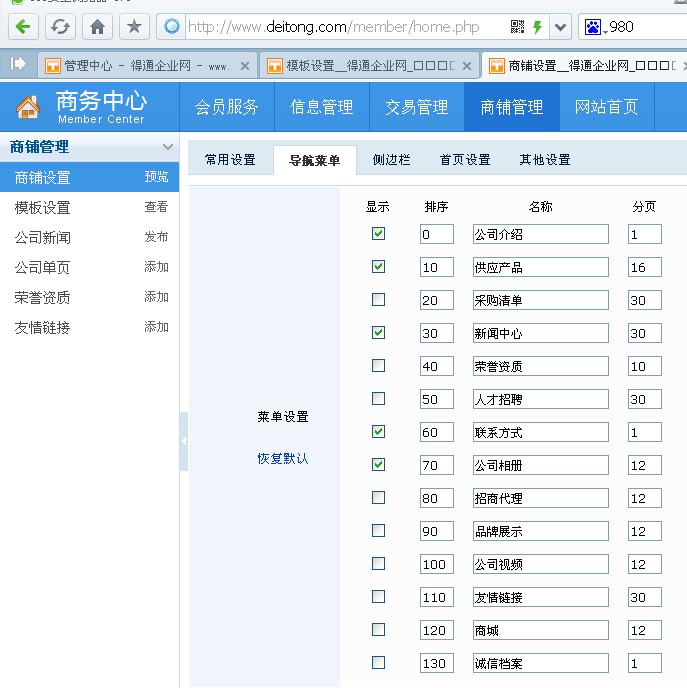
Task: Uncheck display for 联系方式 row
Action: [378, 431]
